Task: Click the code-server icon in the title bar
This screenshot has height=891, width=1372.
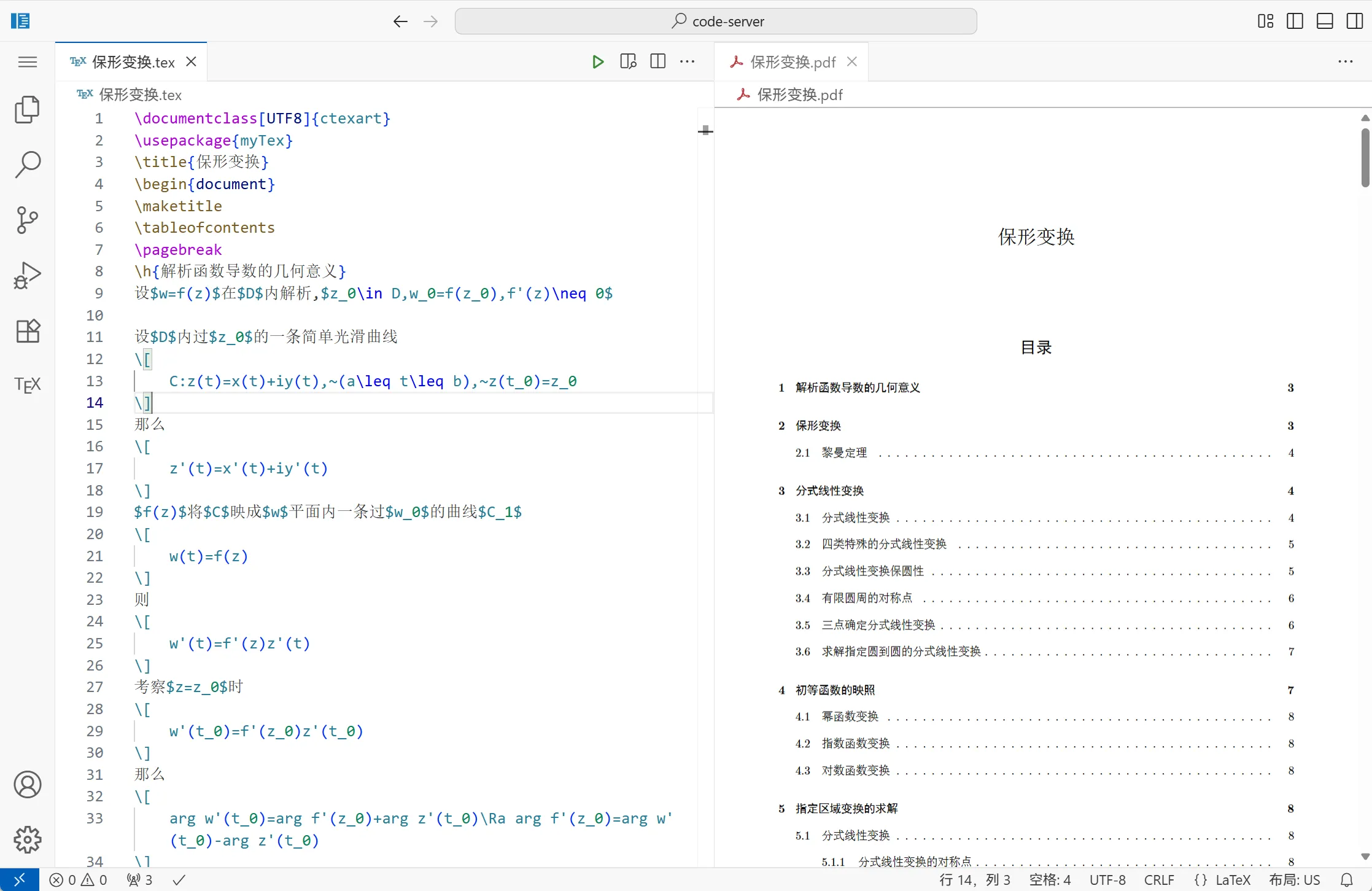Action: click(x=20, y=21)
